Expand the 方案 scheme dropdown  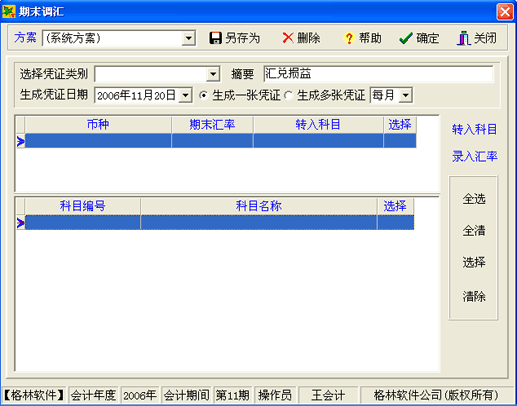(188, 38)
